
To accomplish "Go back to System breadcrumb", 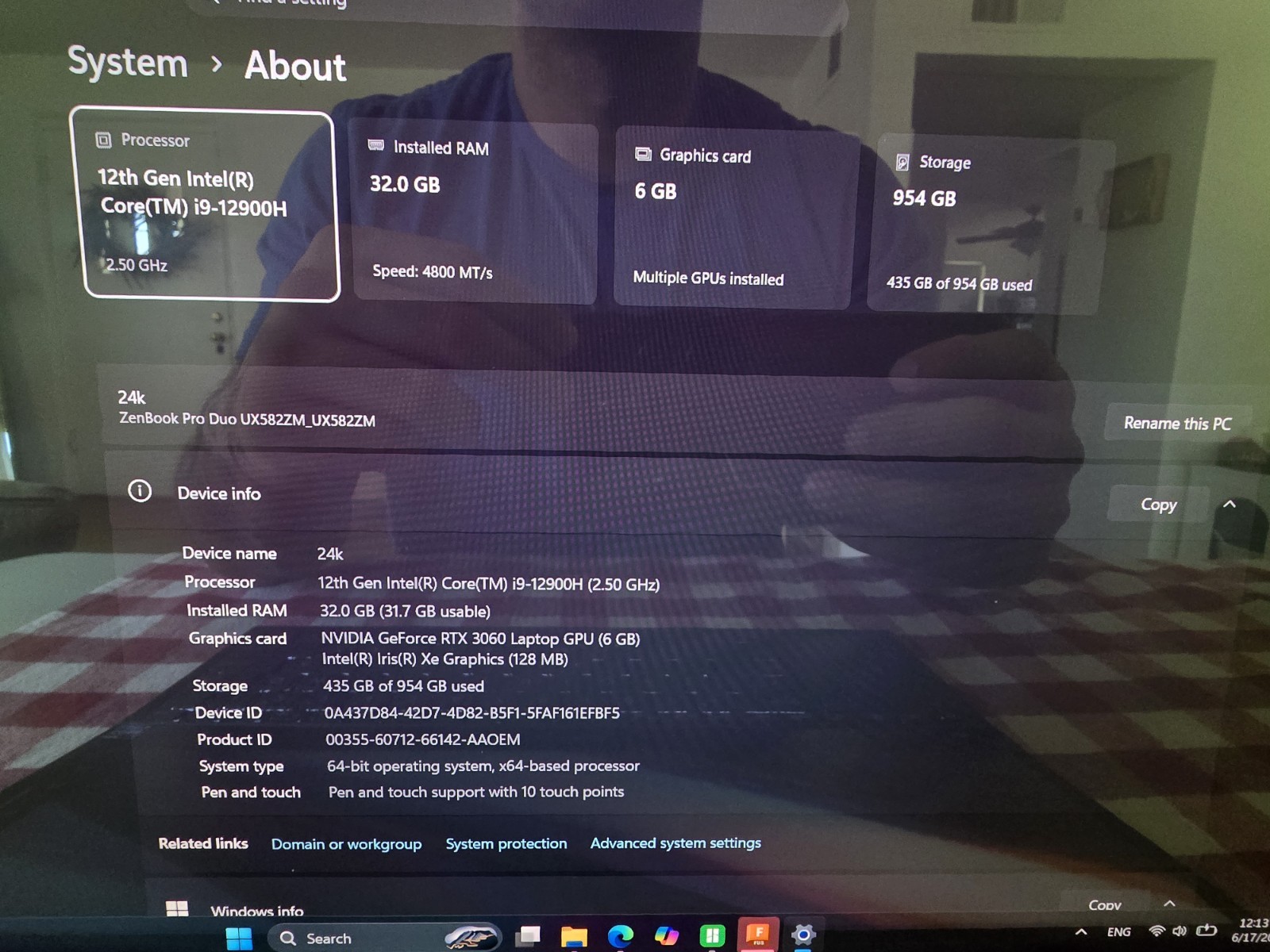I will pos(128,62).
